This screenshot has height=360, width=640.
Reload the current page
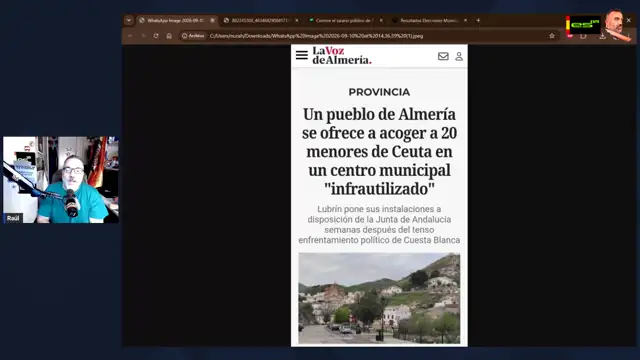(156, 36)
